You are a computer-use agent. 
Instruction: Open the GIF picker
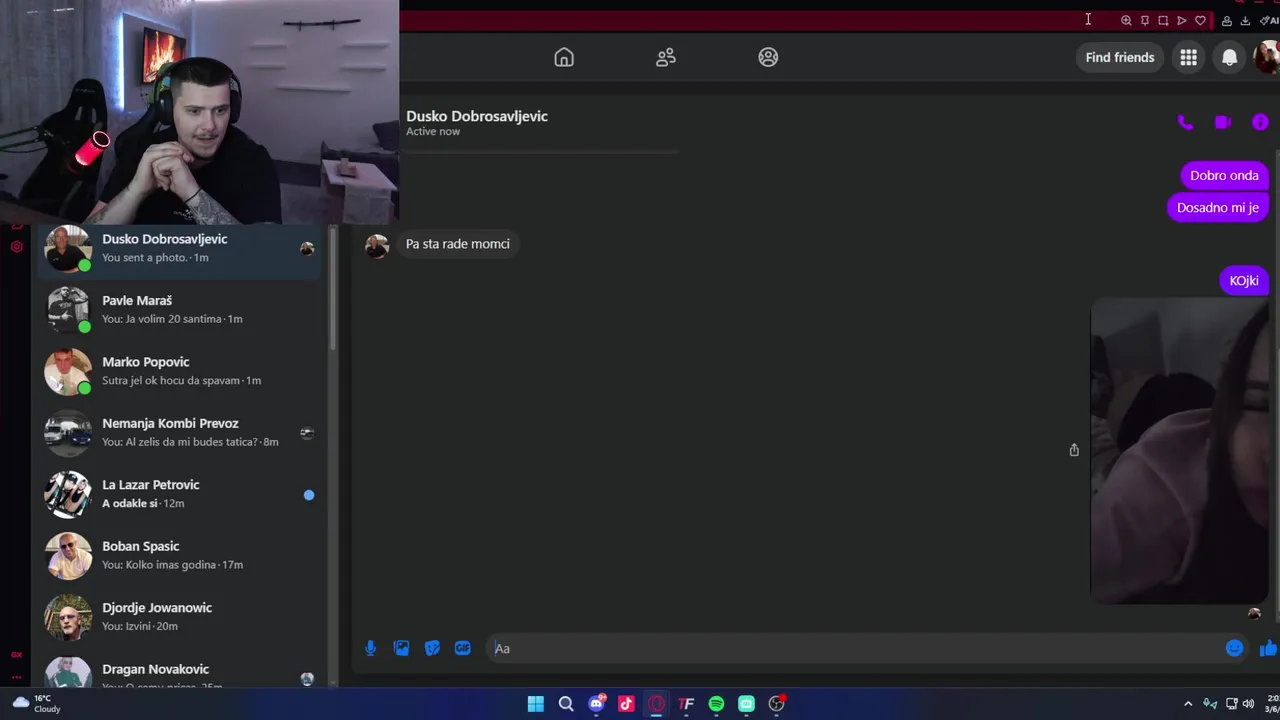462,648
